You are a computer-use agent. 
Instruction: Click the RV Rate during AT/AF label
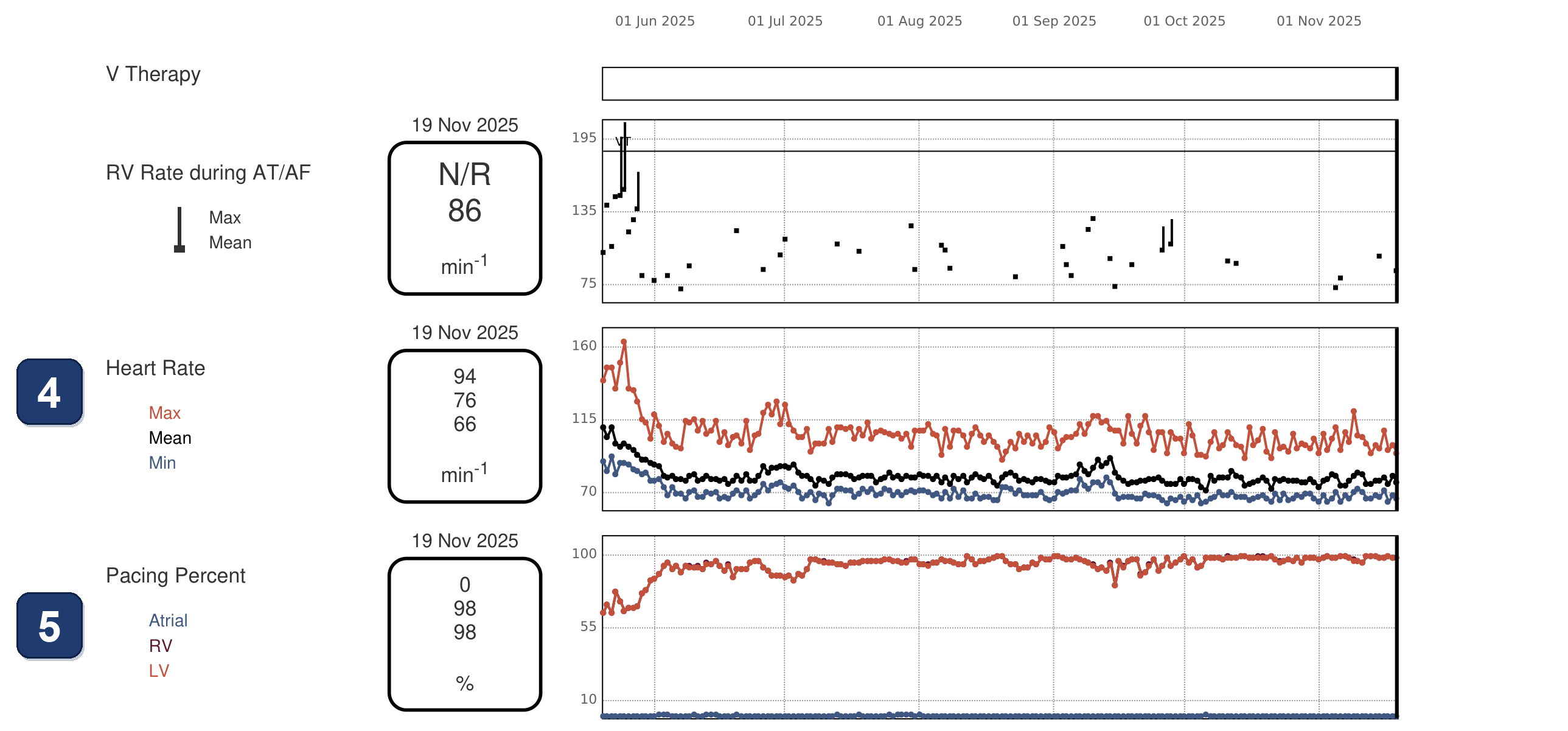[208, 172]
